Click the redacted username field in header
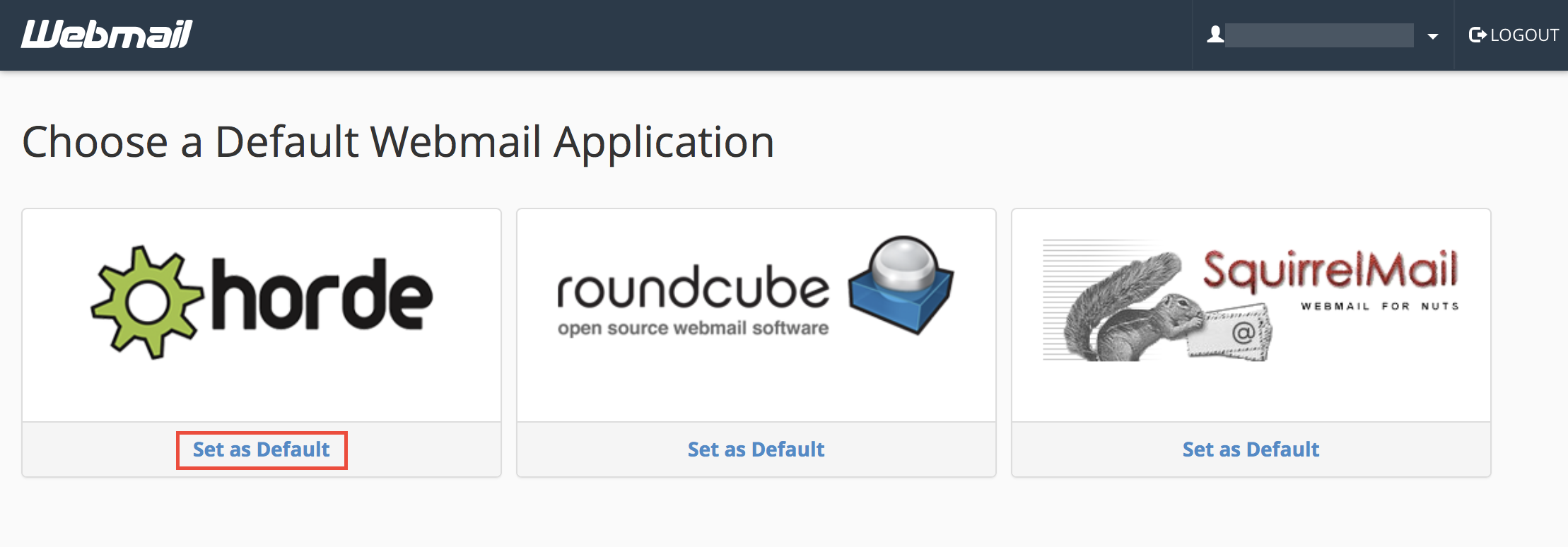The width and height of the screenshot is (1568, 547). [1320, 35]
